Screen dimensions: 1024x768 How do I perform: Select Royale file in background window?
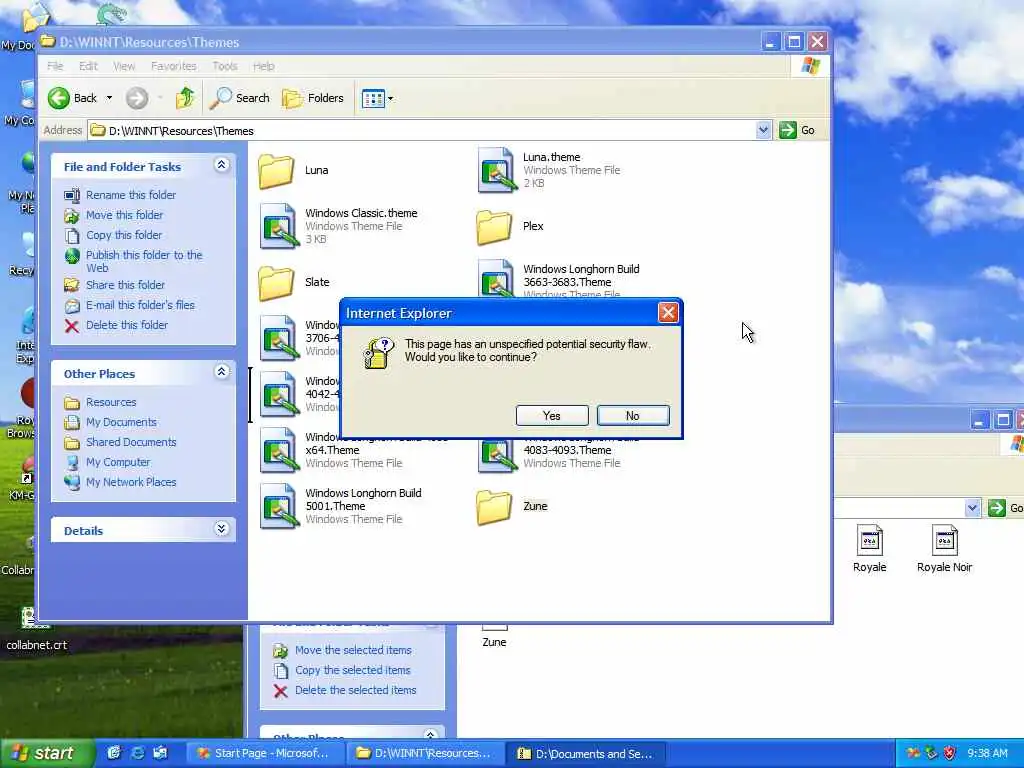tap(869, 549)
